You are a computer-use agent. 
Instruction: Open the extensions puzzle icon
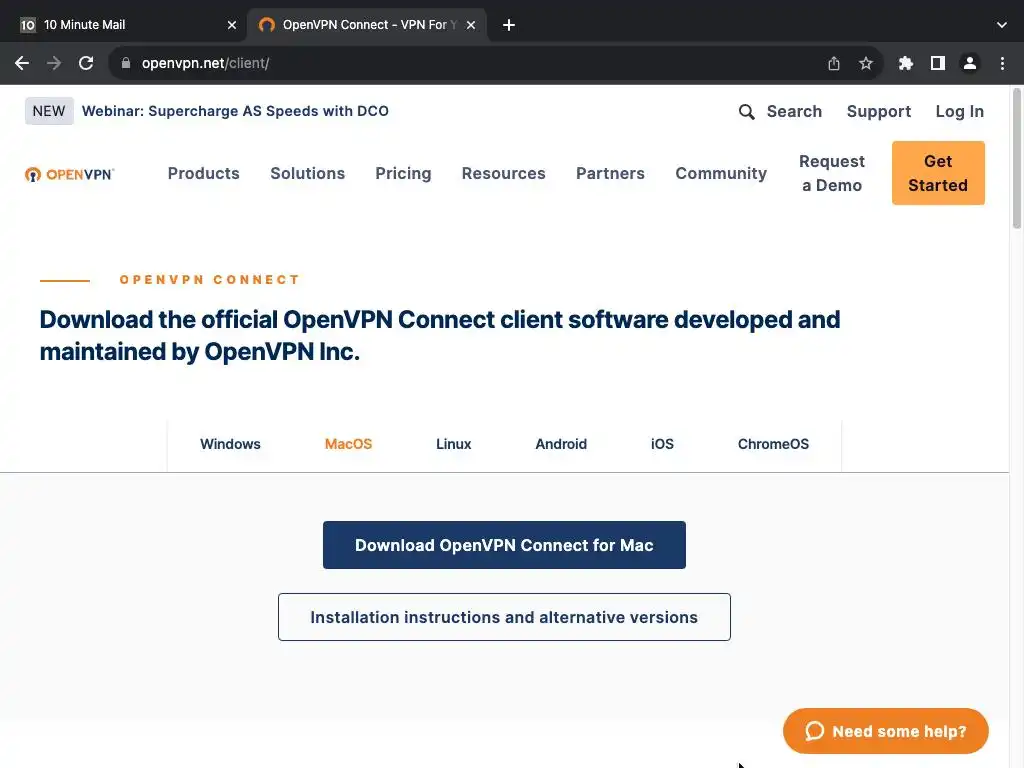906,63
